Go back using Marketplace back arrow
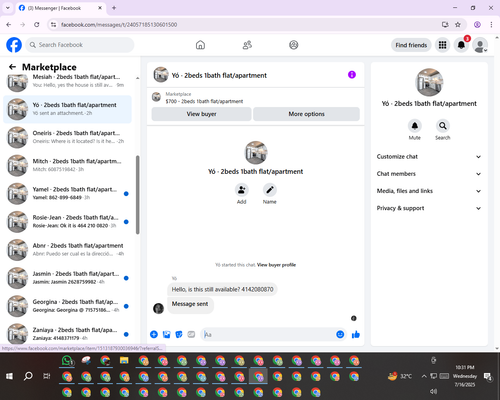Screen dimensions: 500x400 [x=12, y=67]
